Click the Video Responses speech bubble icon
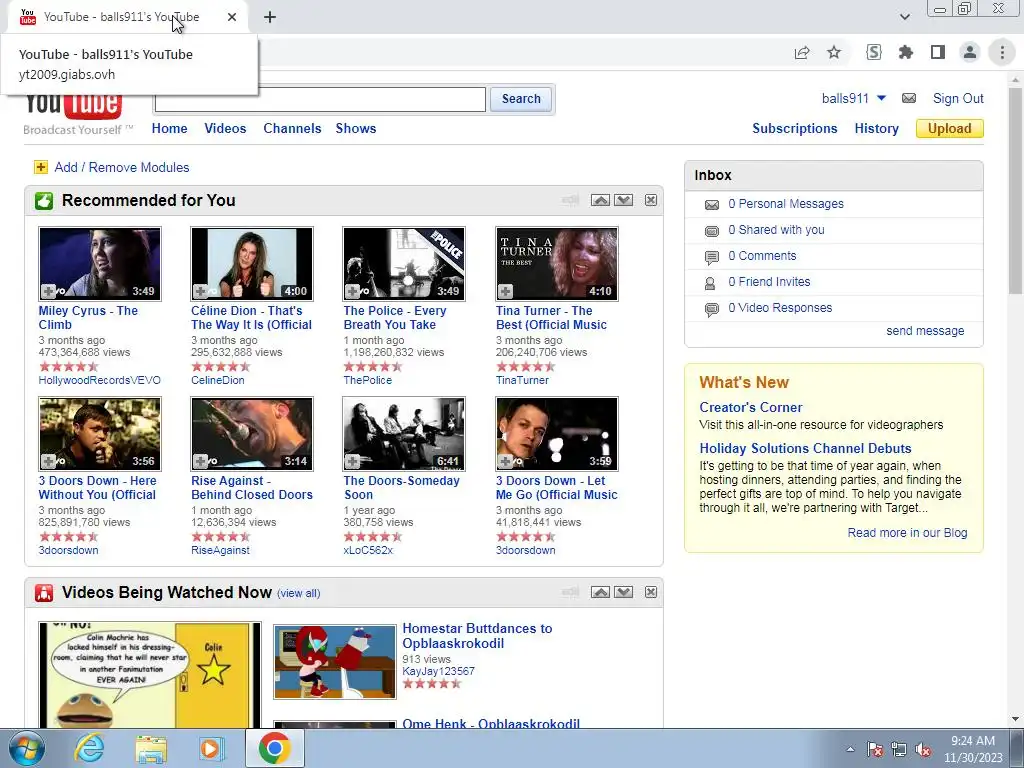1024x768 pixels. click(712, 310)
